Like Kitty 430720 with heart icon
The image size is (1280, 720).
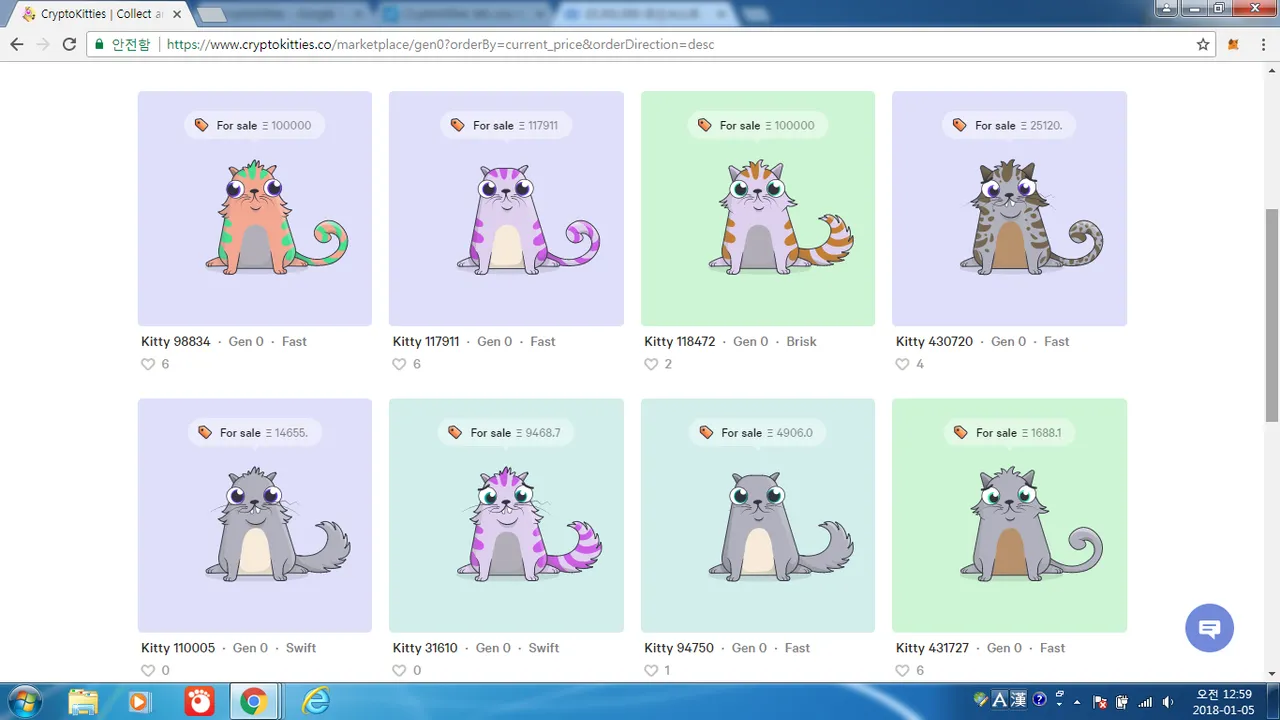(x=903, y=364)
